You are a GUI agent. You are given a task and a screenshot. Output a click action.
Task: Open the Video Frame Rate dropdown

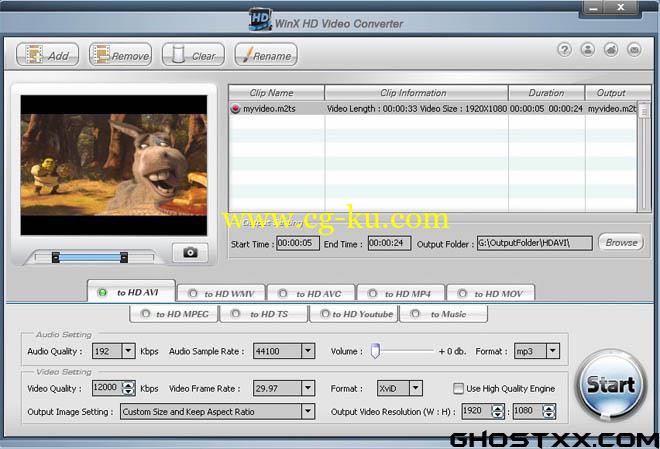pyautogui.click(x=308, y=388)
